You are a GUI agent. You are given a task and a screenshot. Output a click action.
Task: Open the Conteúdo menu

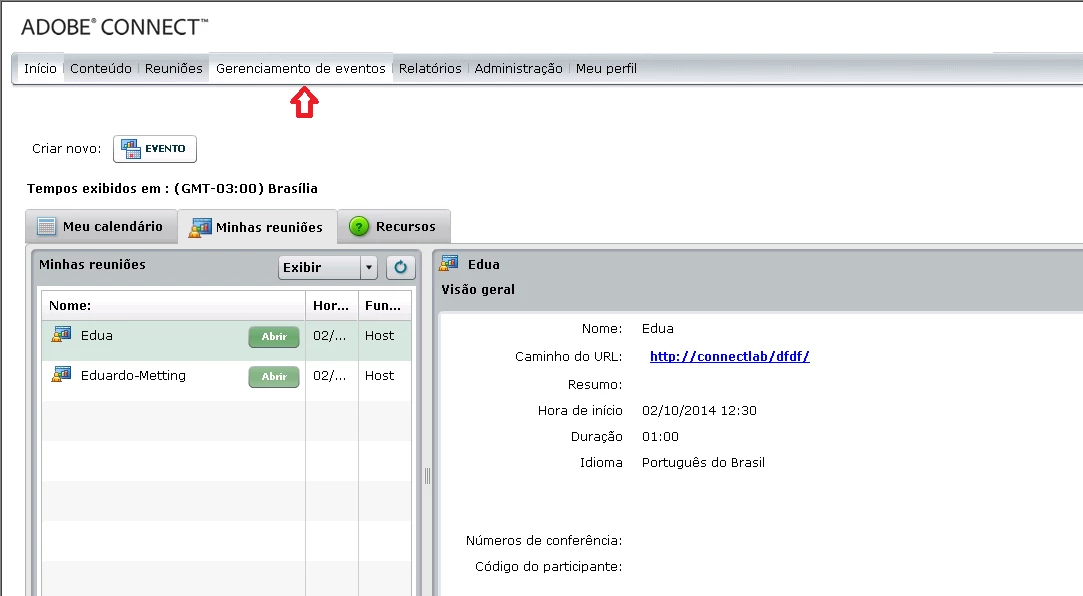101,68
